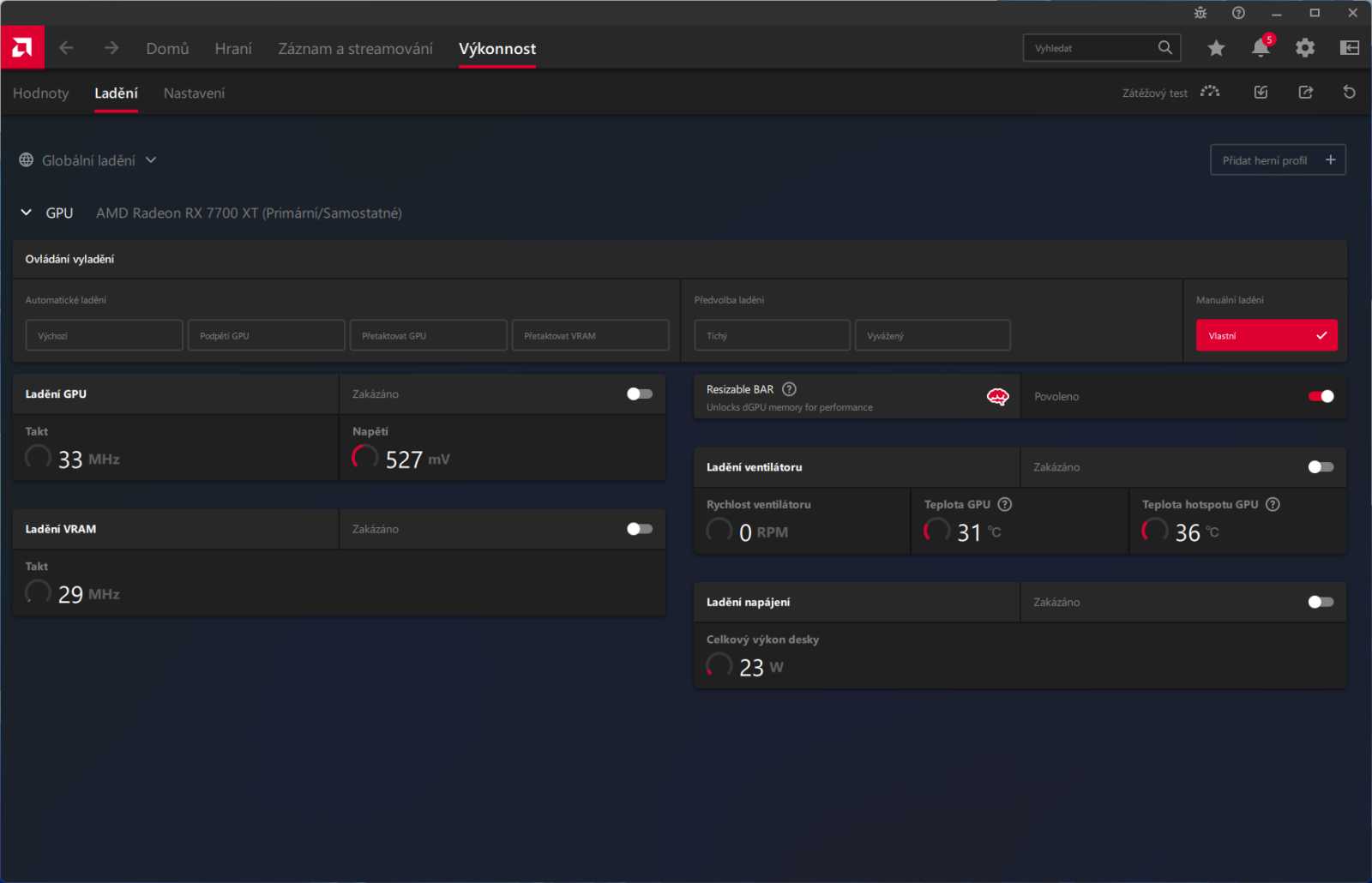Open Resizable BAR help icon
This screenshot has height=883, width=1372.
point(790,389)
